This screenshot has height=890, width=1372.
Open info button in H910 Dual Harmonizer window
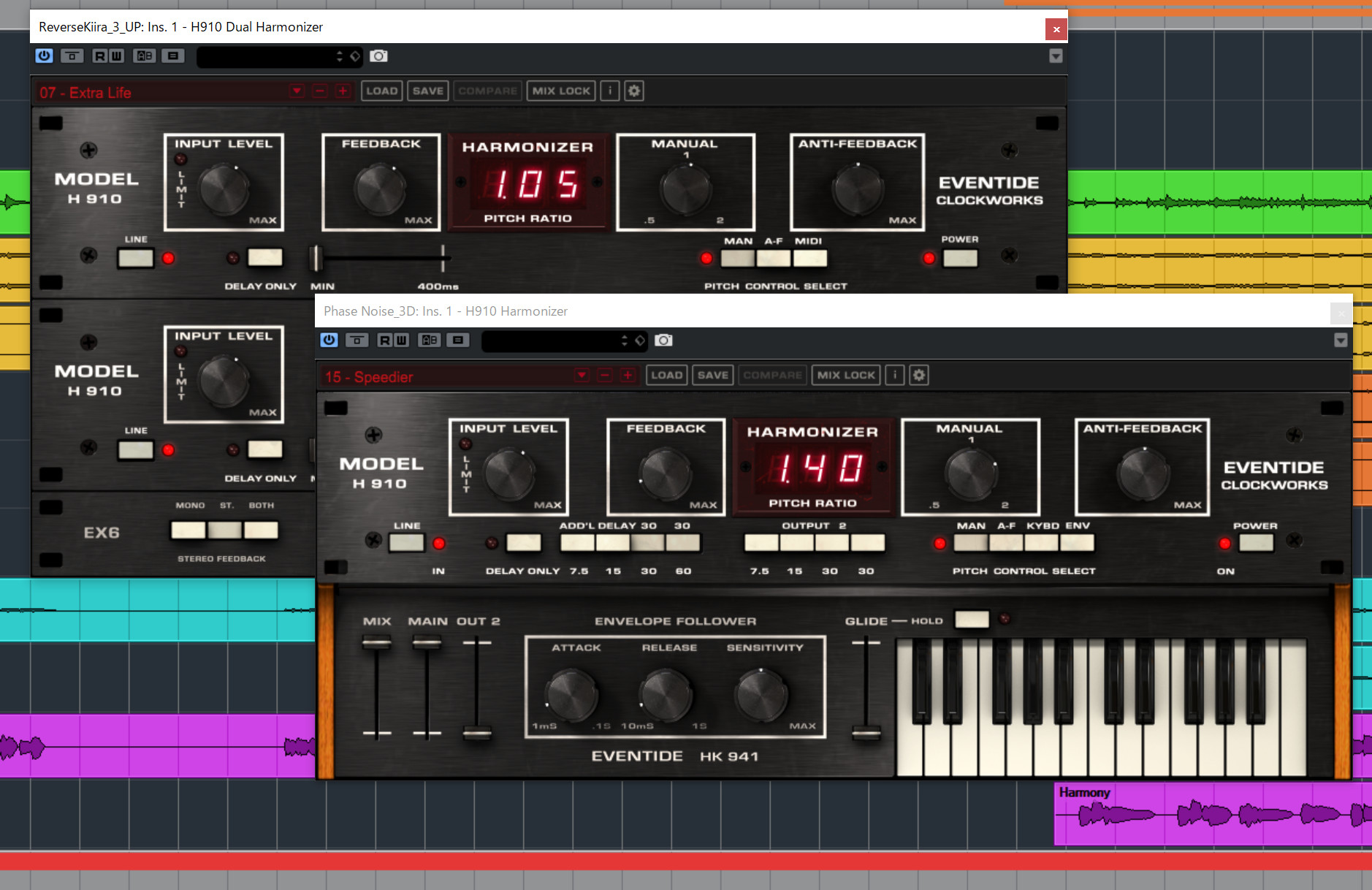610,91
